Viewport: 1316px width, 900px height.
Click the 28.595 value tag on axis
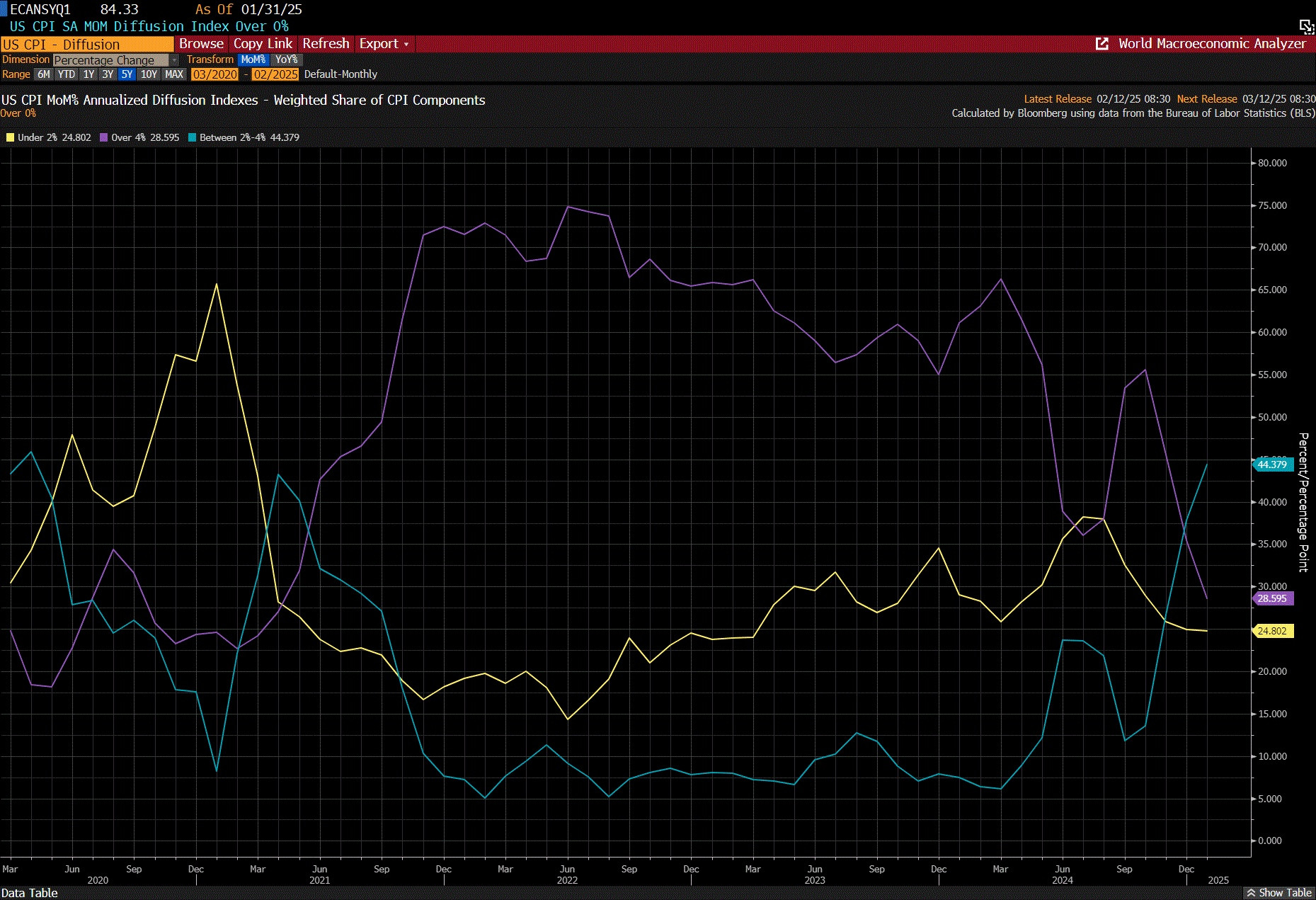(1272, 598)
